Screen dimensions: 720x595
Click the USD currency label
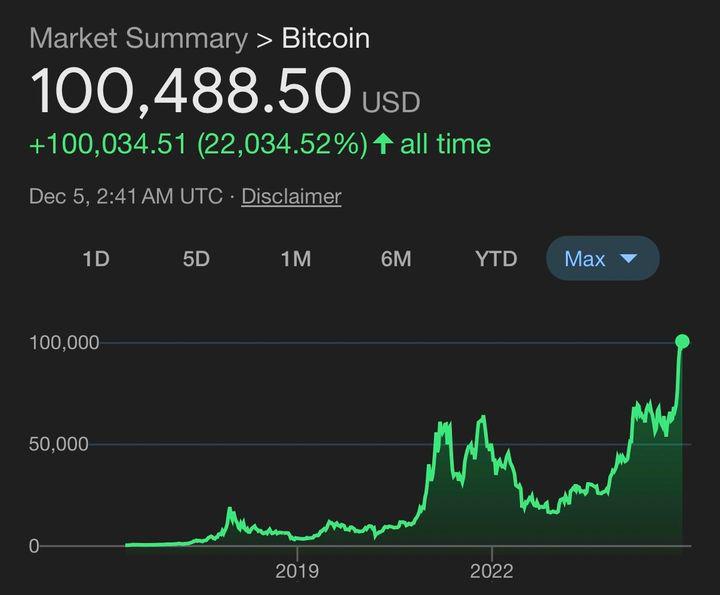(391, 102)
